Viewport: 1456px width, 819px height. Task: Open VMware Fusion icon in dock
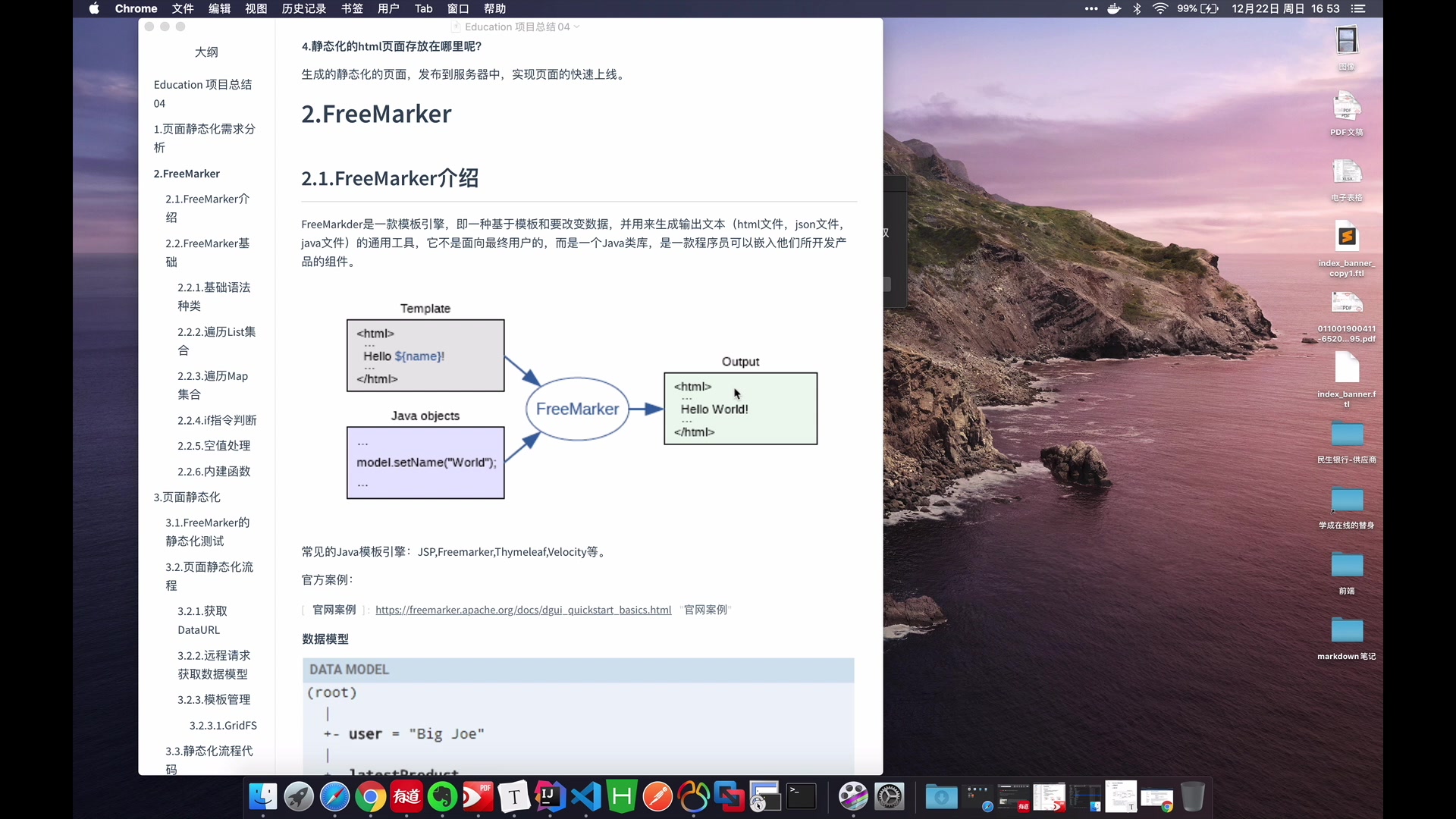tap(730, 797)
